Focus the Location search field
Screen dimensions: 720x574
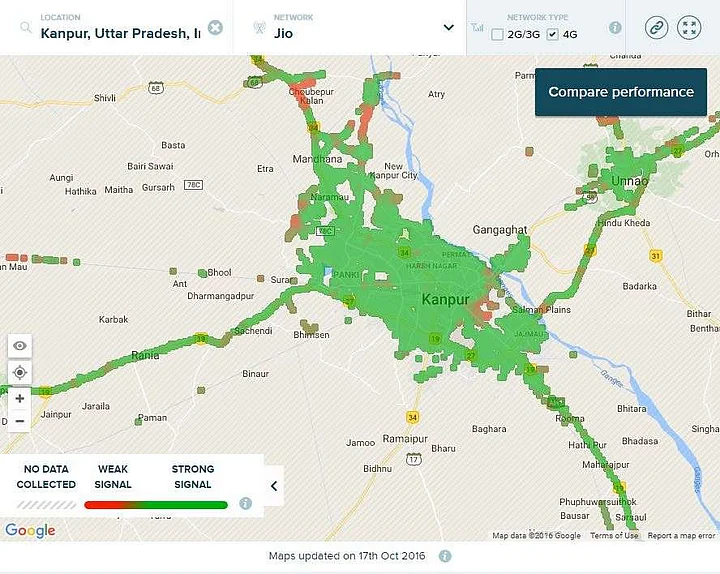(x=120, y=33)
